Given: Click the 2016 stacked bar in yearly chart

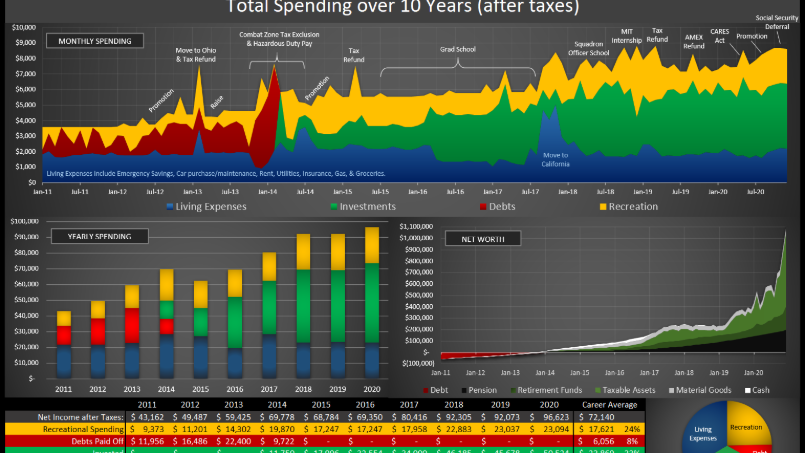Looking at the screenshot, I should [x=235, y=324].
